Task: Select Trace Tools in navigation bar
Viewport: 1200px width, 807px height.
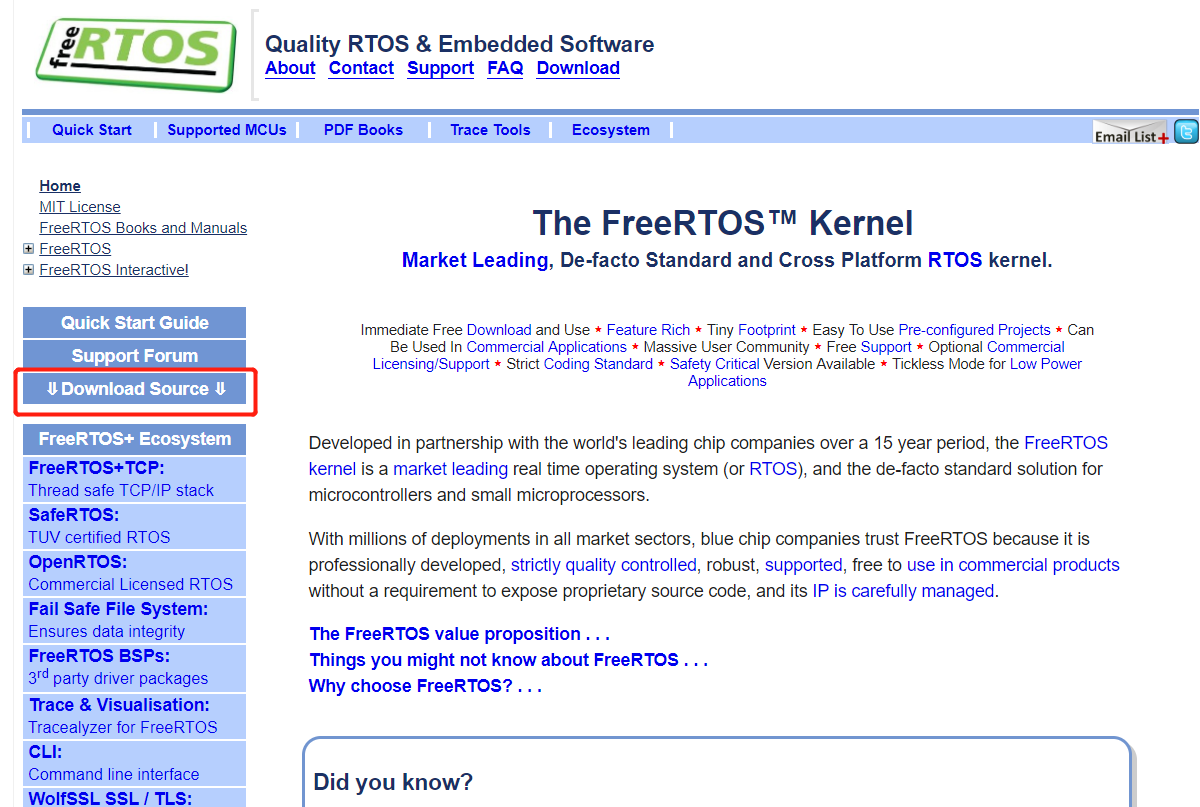Action: (490, 130)
